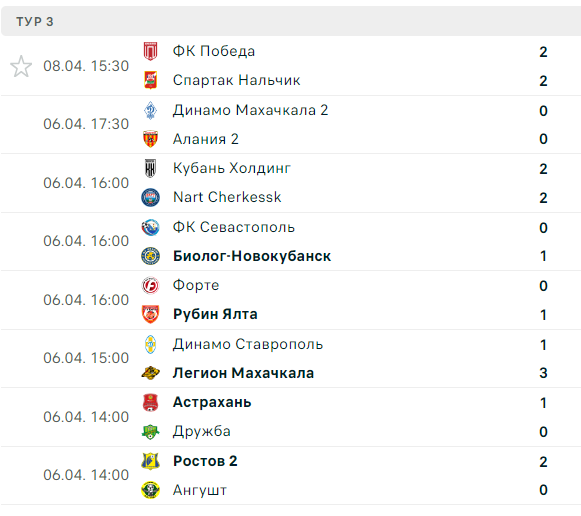Open the Динамо Ставрополь team name link
The image size is (581, 516).
tap(248, 344)
